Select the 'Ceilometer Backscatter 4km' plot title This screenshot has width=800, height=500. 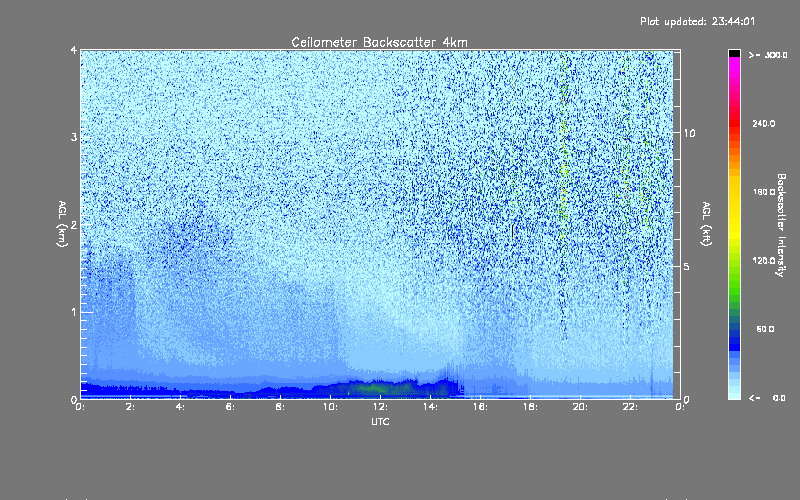click(379, 42)
